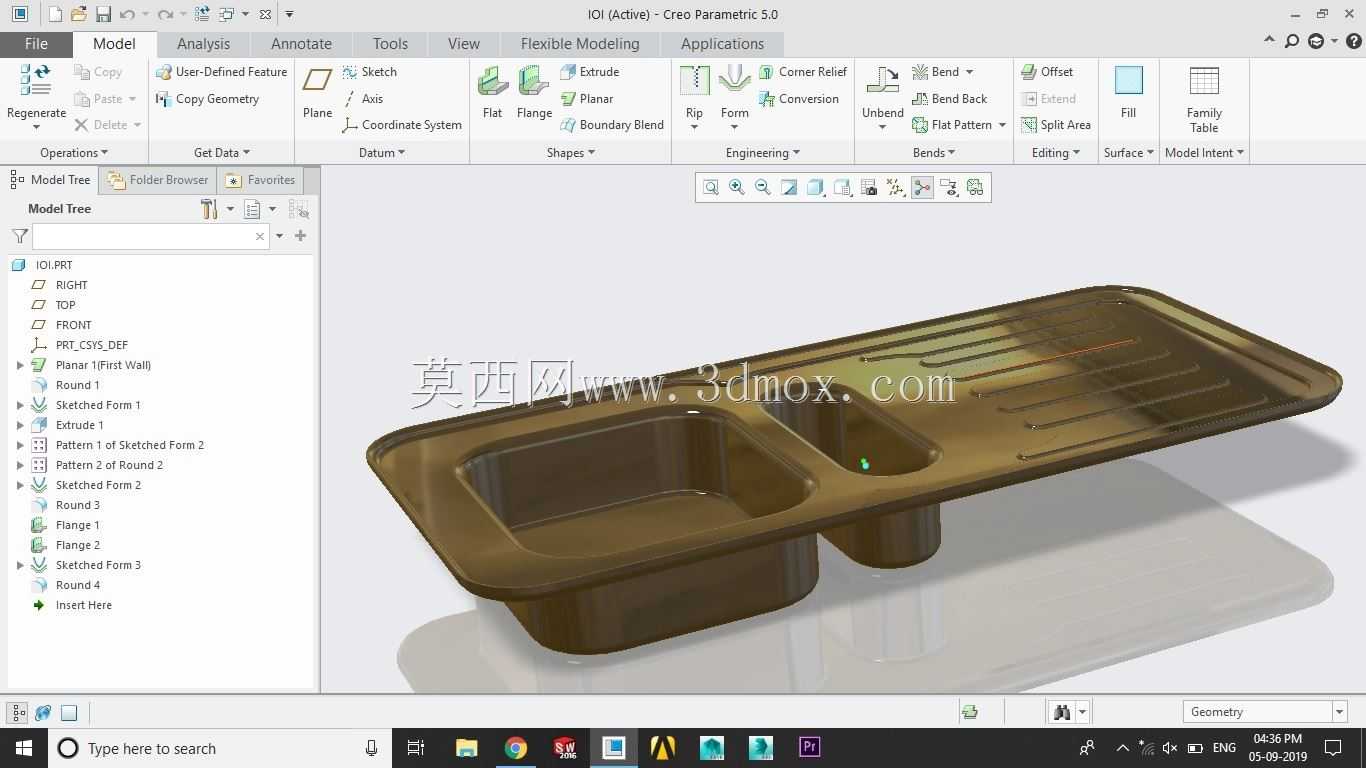Open the Engineering group dropdown
This screenshot has height=768, width=1366.
click(763, 153)
